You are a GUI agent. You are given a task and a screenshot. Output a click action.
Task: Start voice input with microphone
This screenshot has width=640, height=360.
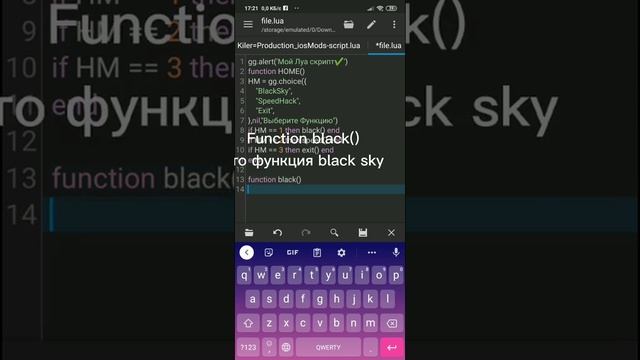pos(396,253)
